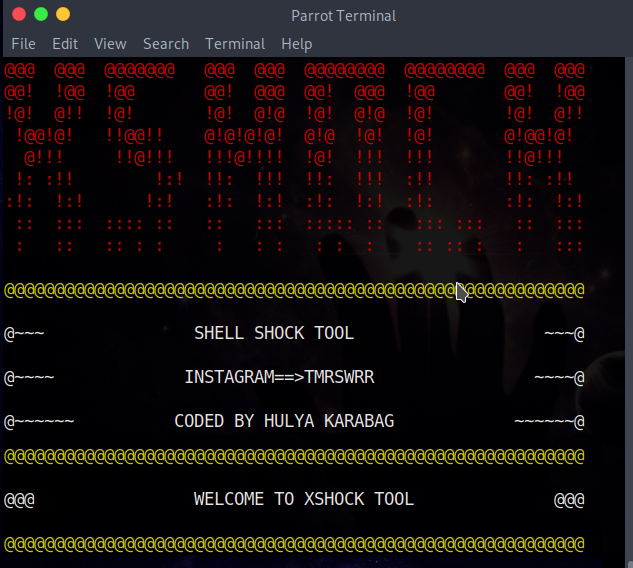
Task: Open the Edit menu
Action: [65, 44]
